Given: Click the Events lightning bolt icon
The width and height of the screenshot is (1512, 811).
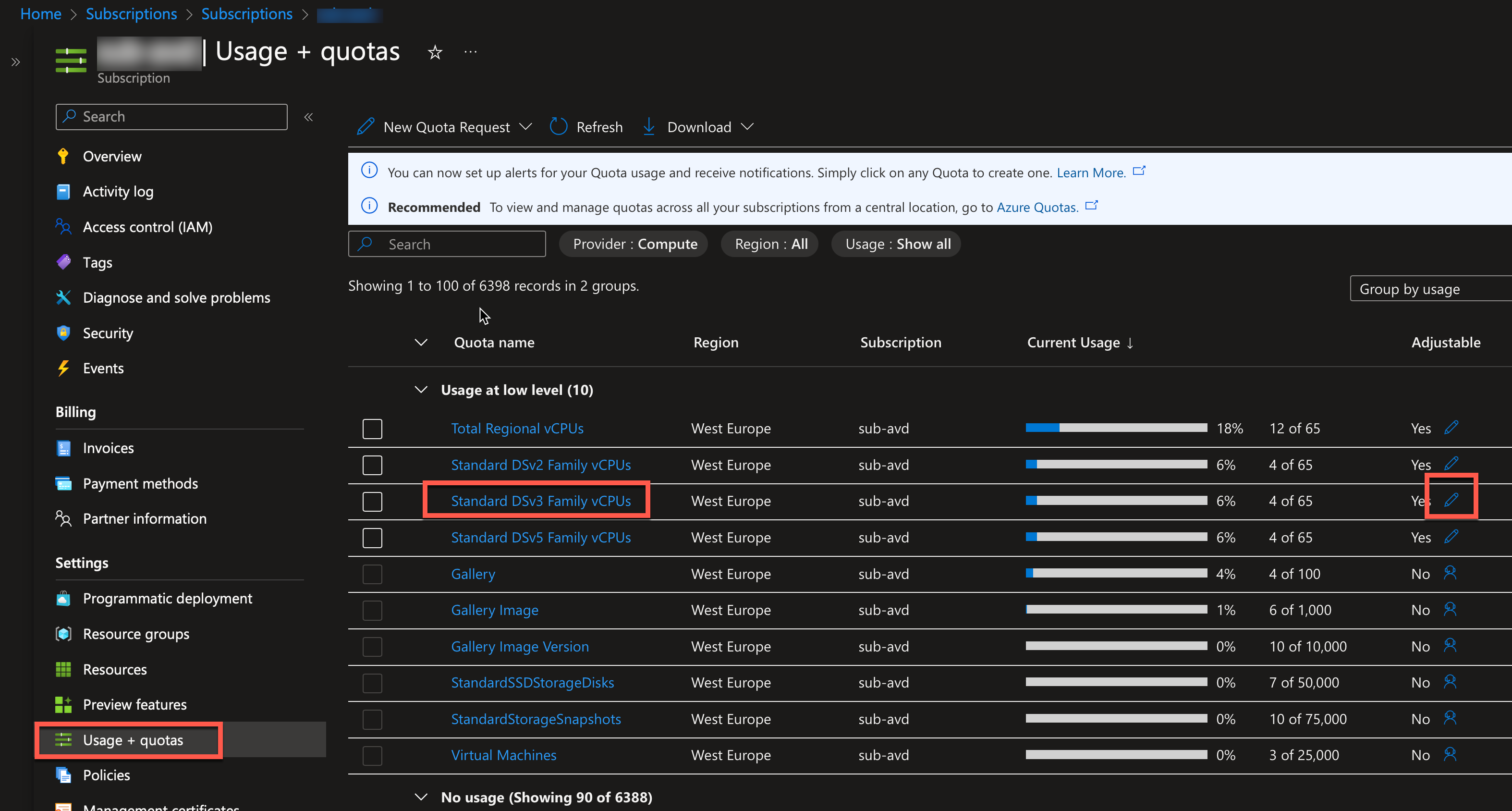Looking at the screenshot, I should [x=63, y=368].
